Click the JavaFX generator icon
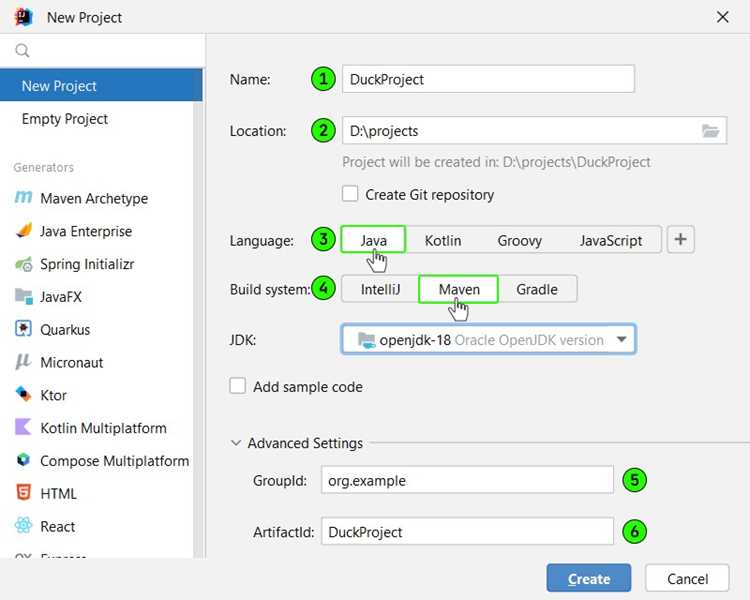The image size is (750, 600). pos(23,297)
